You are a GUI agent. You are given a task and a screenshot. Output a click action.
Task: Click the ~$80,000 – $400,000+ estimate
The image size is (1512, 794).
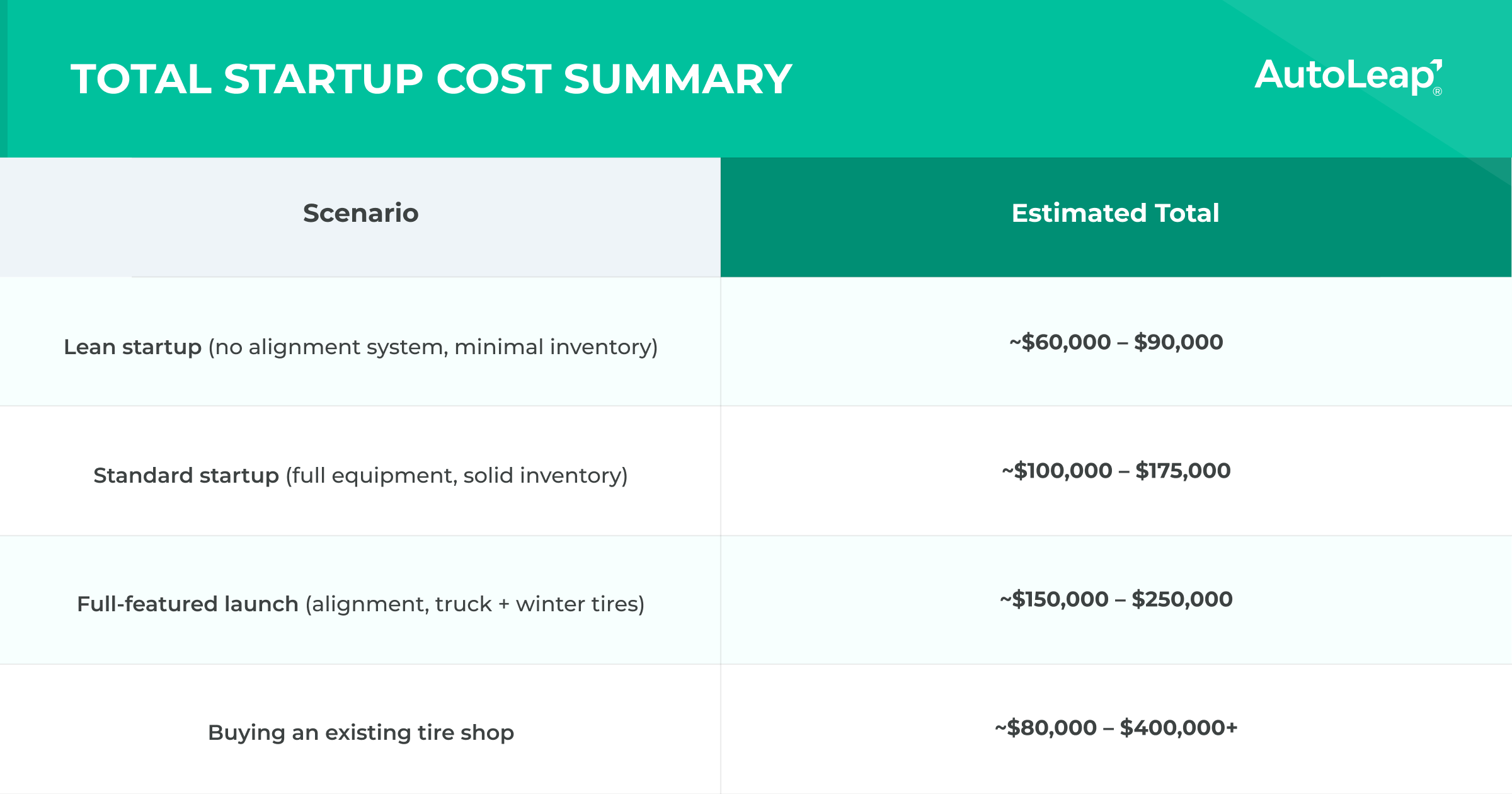click(x=1116, y=728)
